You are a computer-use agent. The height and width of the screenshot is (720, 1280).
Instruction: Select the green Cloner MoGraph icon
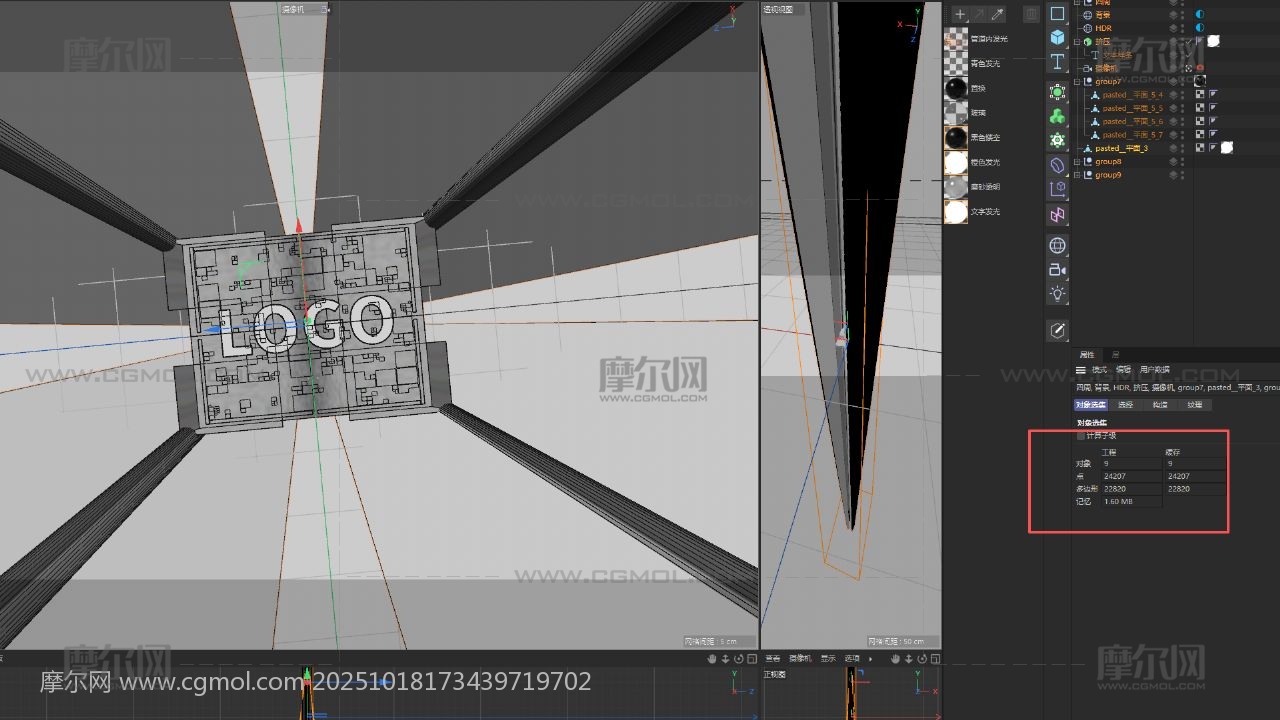click(x=1057, y=116)
